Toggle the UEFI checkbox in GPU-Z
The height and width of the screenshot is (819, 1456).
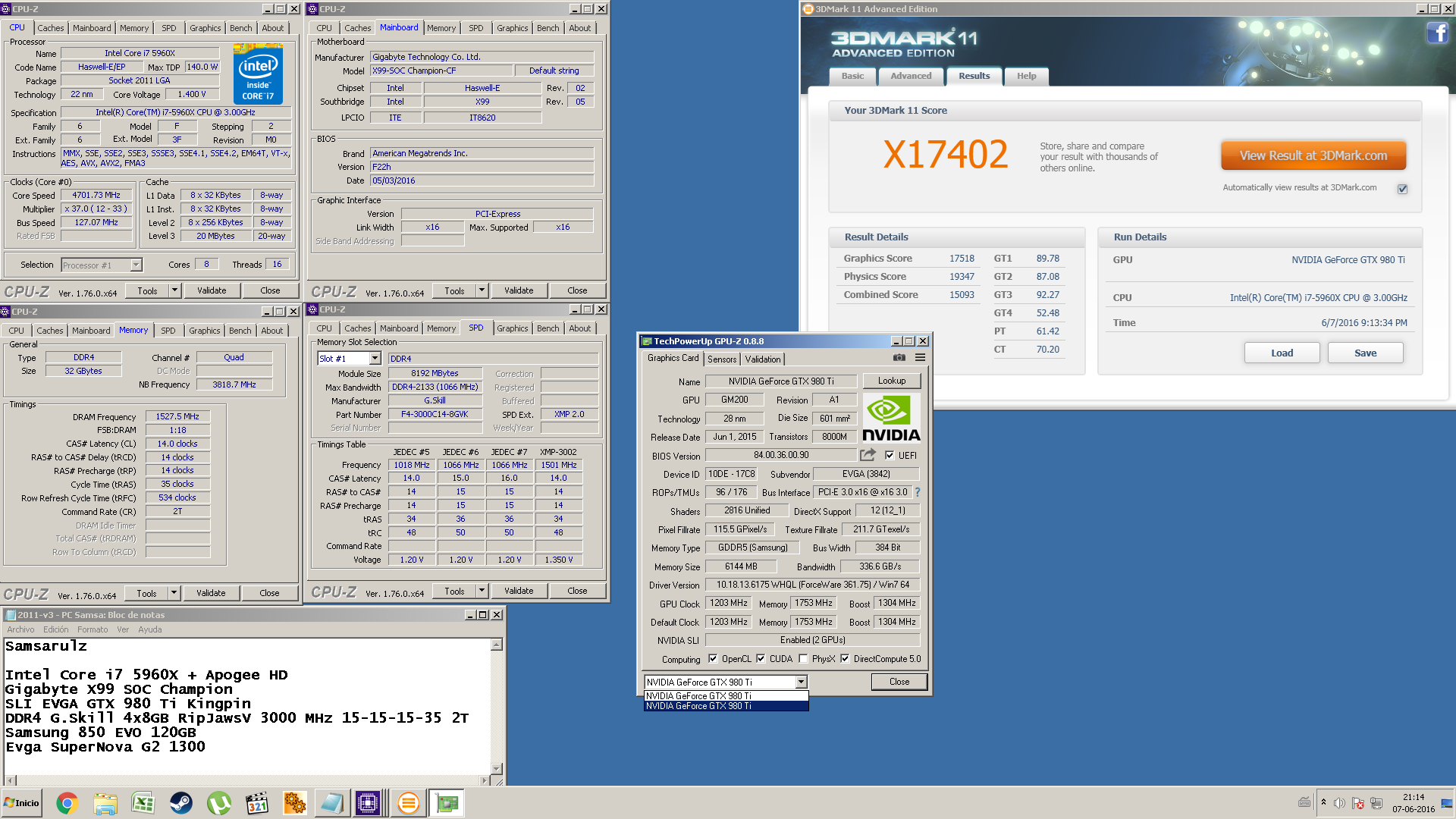890,455
